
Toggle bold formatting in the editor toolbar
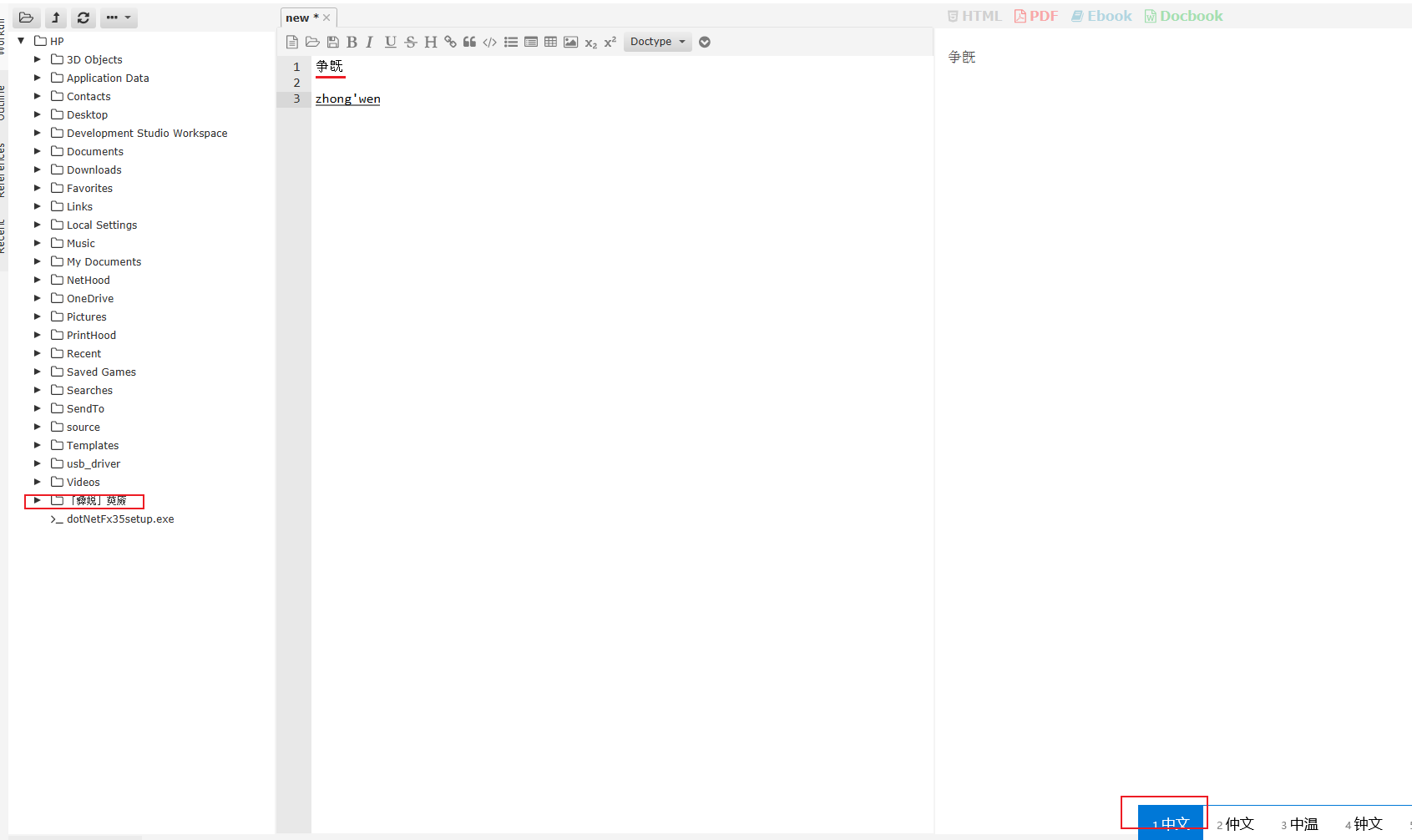click(352, 42)
